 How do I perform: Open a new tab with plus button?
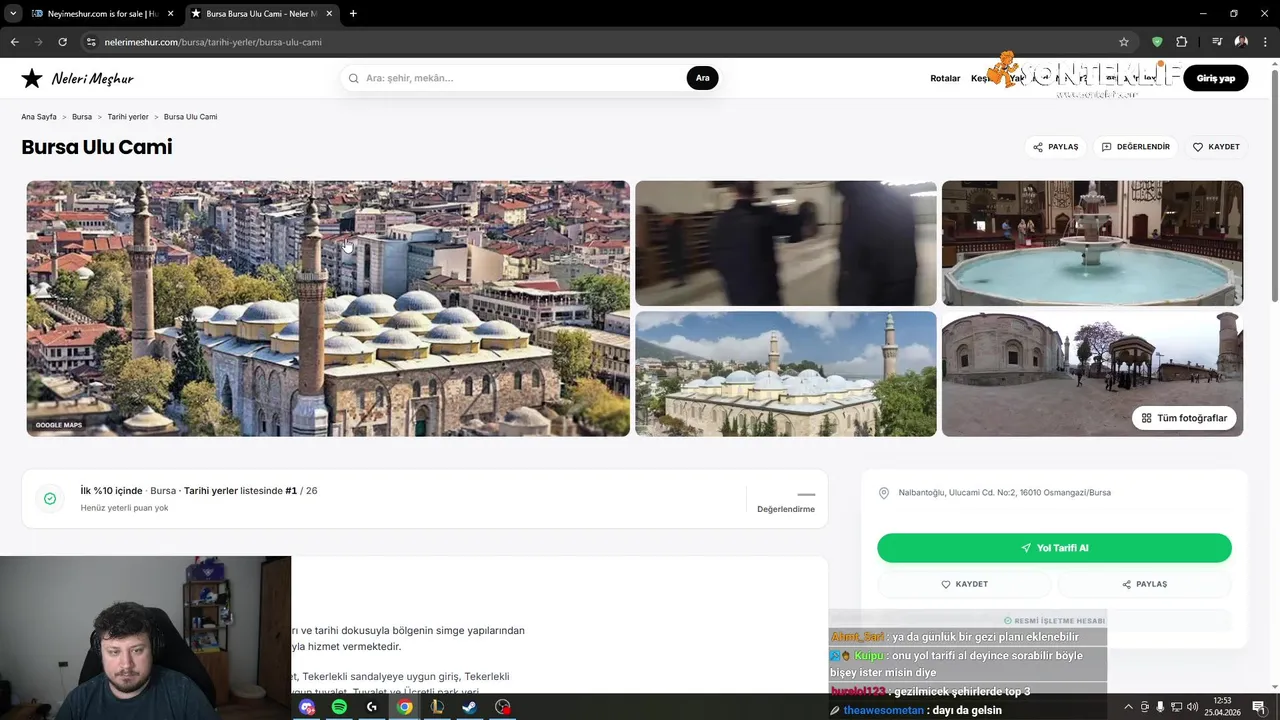[x=353, y=14]
